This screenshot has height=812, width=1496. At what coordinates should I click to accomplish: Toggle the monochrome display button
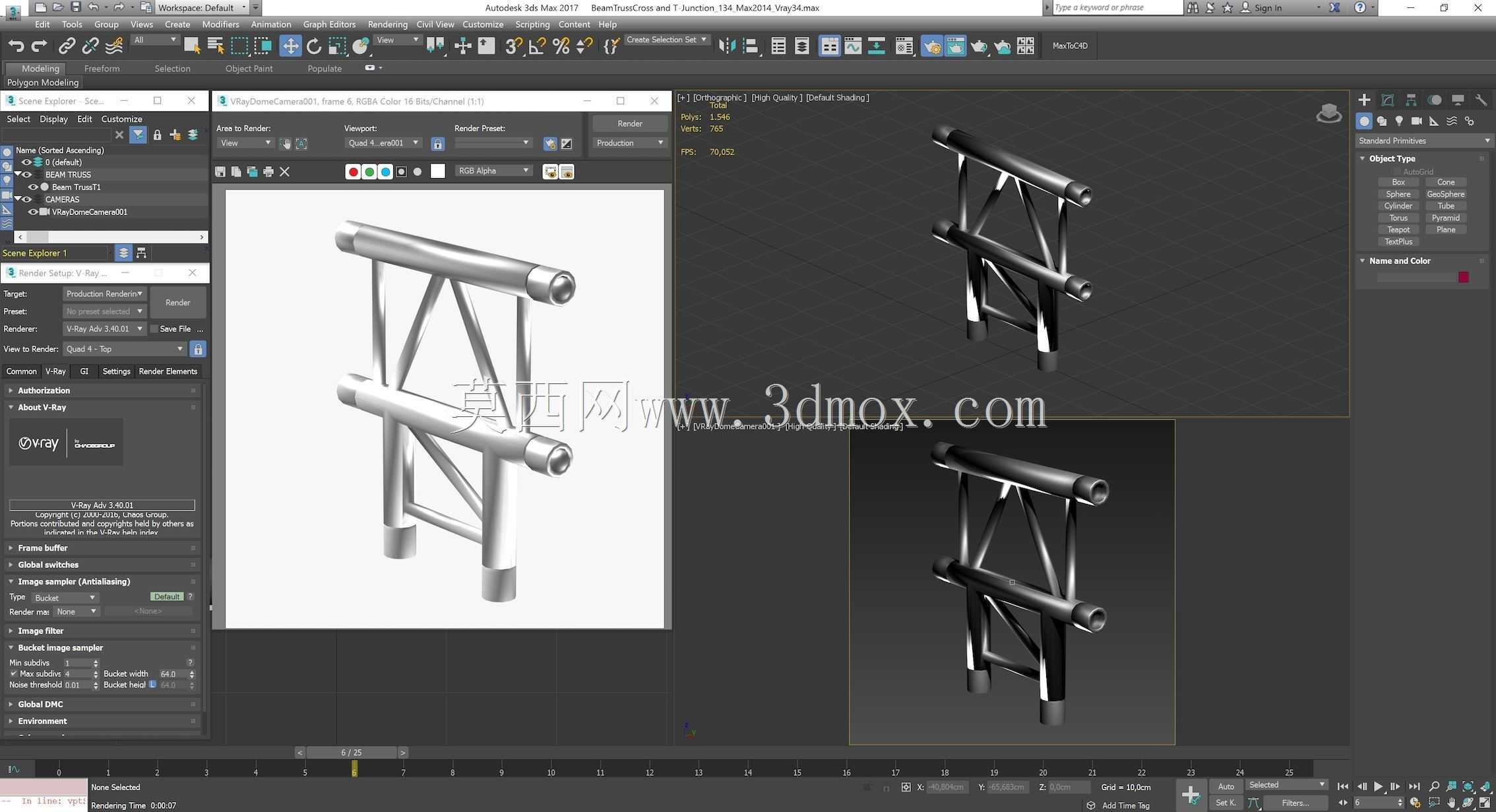point(418,172)
